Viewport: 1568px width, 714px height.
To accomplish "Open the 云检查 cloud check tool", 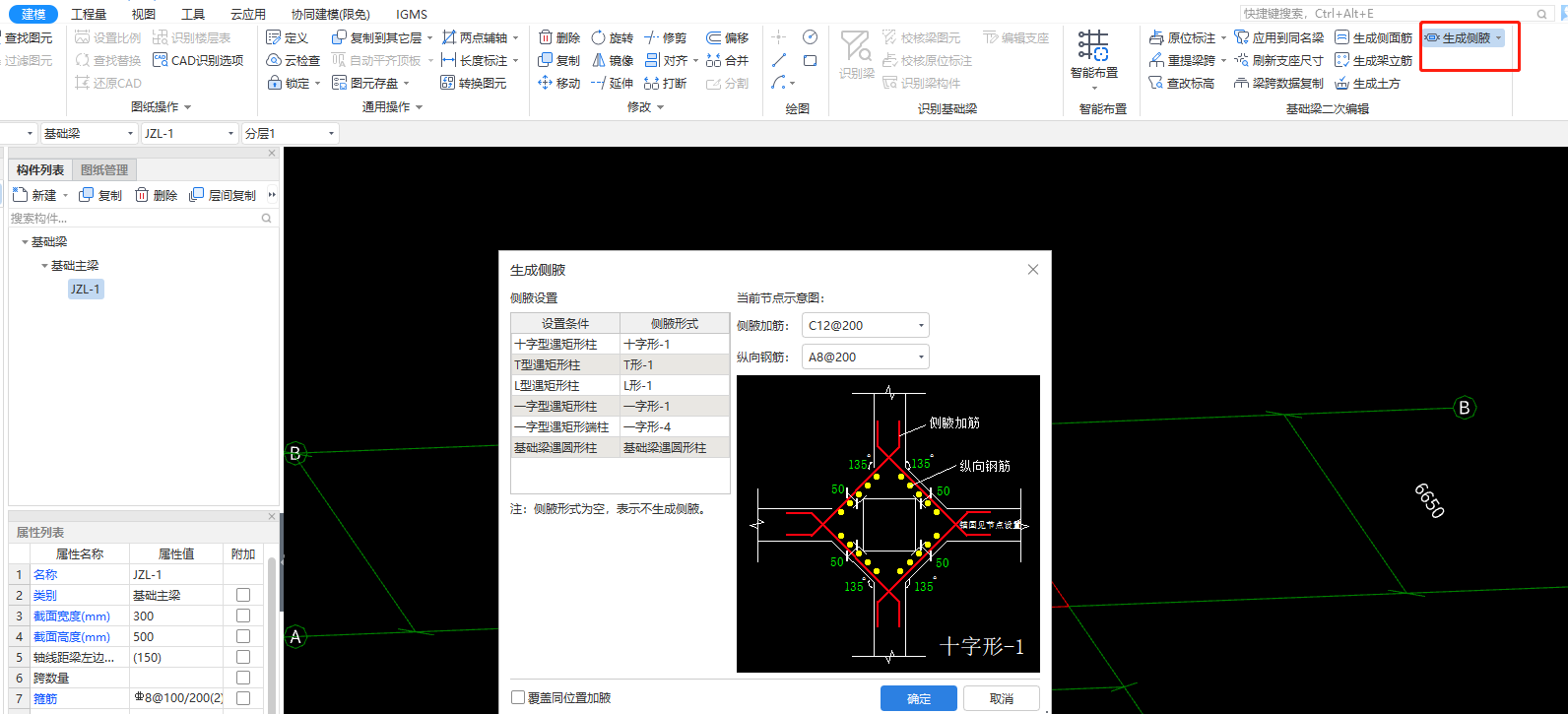I will pyautogui.click(x=294, y=60).
